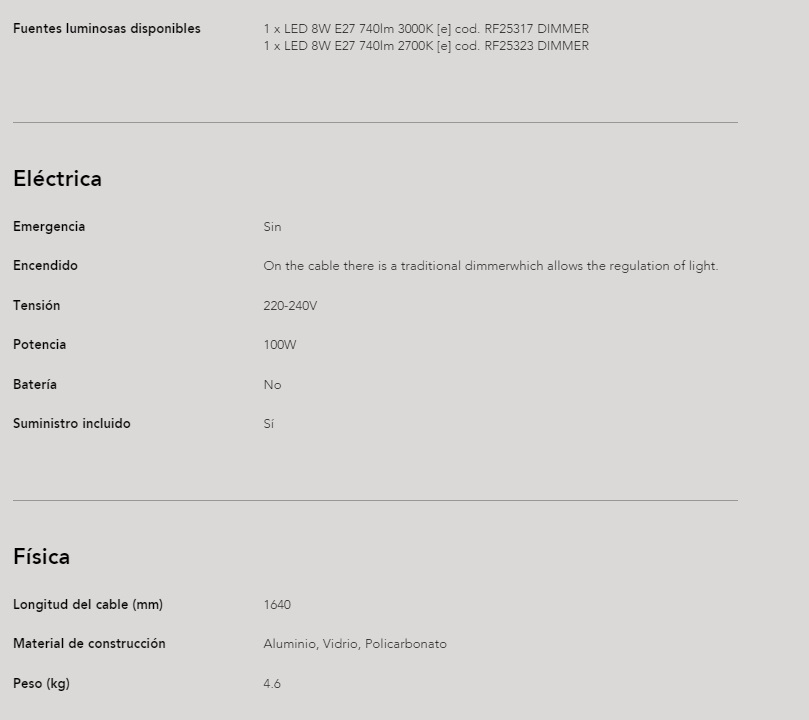Viewport: 809px width, 720px height.
Task: Click the Potencia label
Action: pyautogui.click(x=40, y=345)
